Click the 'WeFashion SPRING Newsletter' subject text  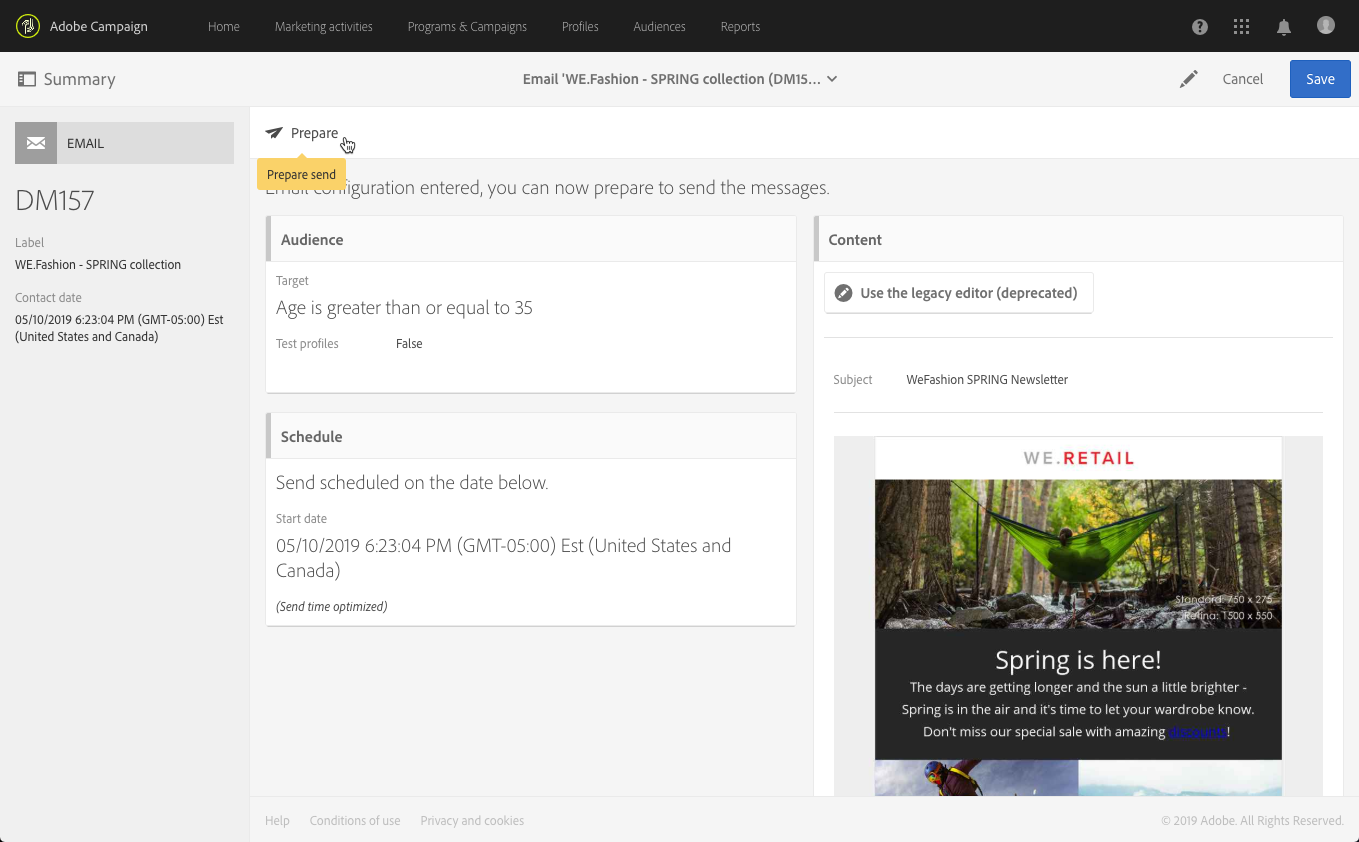coord(987,380)
